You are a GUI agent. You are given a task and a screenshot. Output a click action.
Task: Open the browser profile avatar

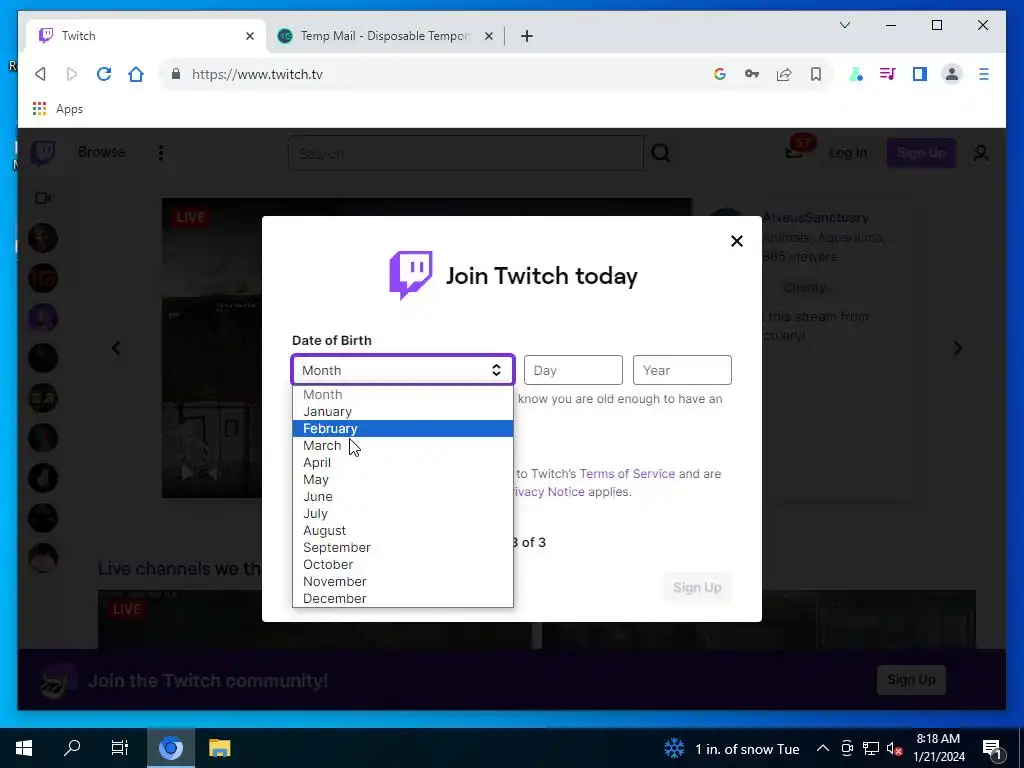click(x=952, y=74)
